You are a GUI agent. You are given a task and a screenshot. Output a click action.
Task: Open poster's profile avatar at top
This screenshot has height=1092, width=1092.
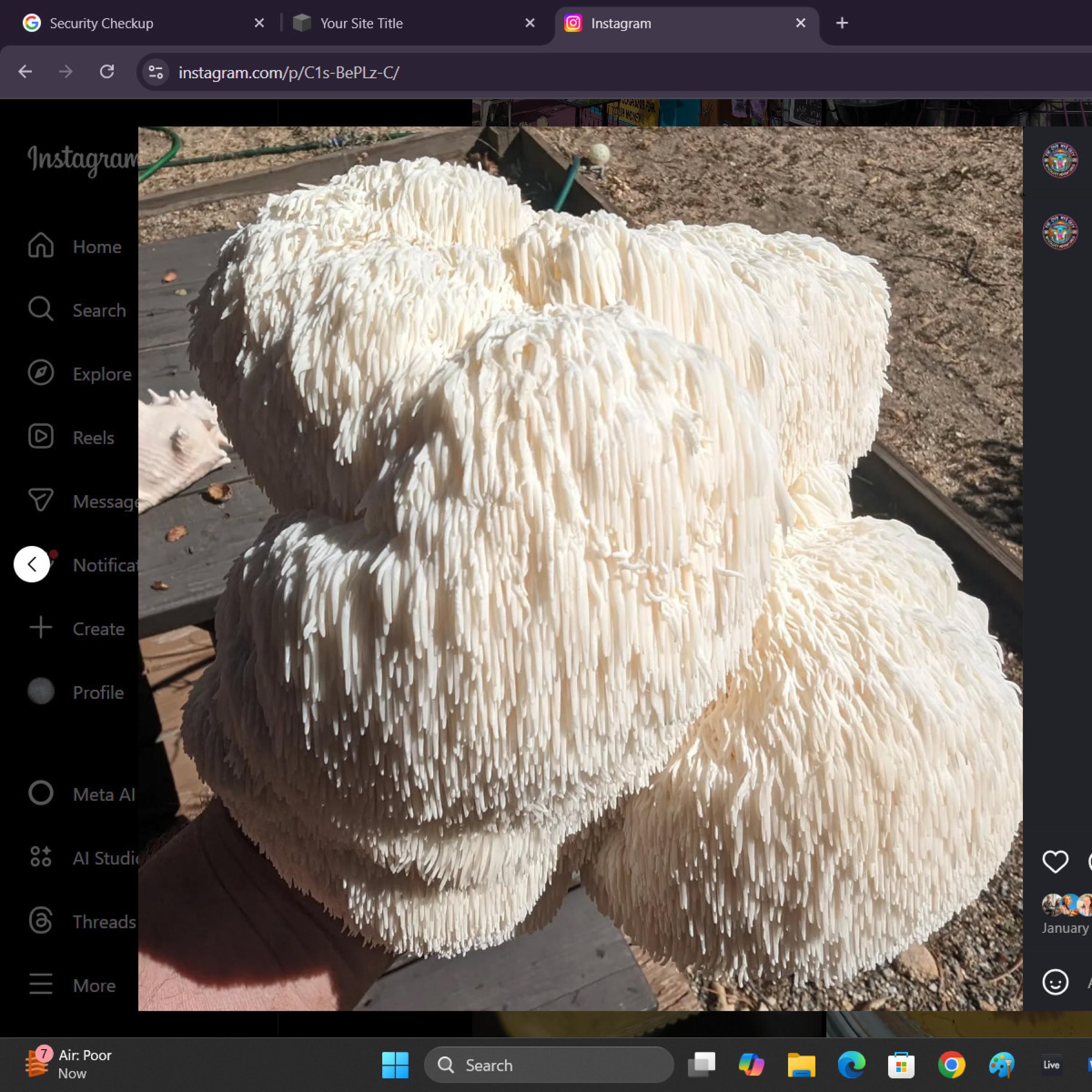pos(1059,160)
